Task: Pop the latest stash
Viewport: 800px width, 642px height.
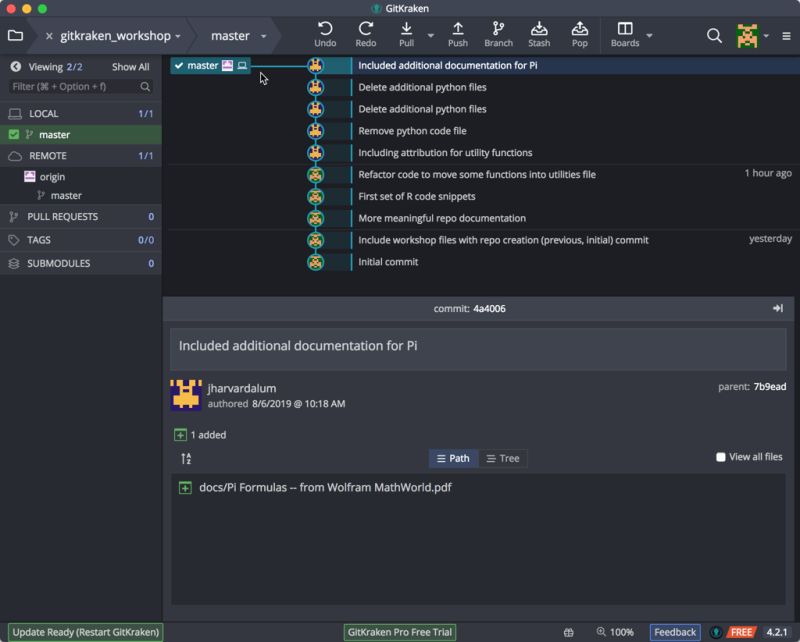Action: coord(580,34)
